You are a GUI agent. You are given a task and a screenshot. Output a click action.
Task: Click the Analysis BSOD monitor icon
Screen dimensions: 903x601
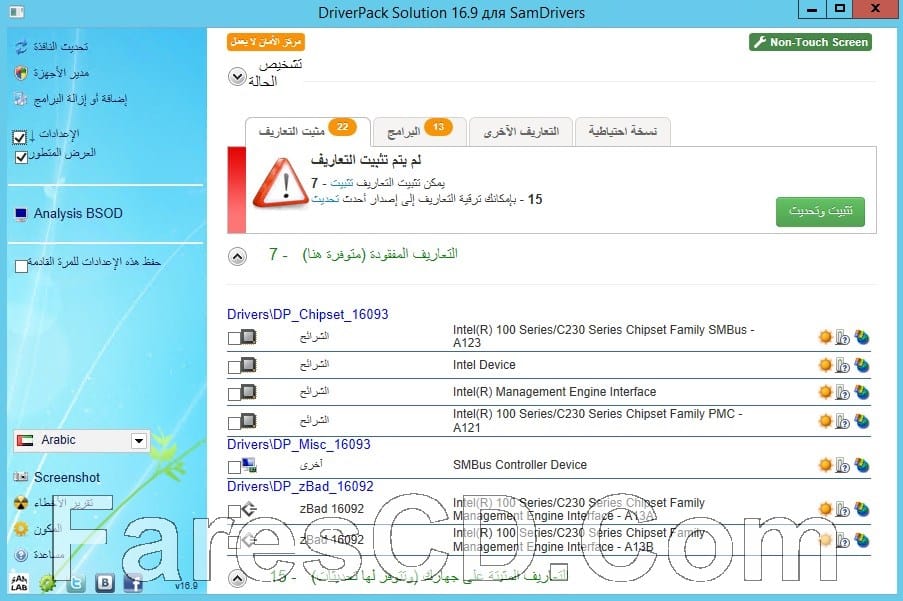point(21,214)
